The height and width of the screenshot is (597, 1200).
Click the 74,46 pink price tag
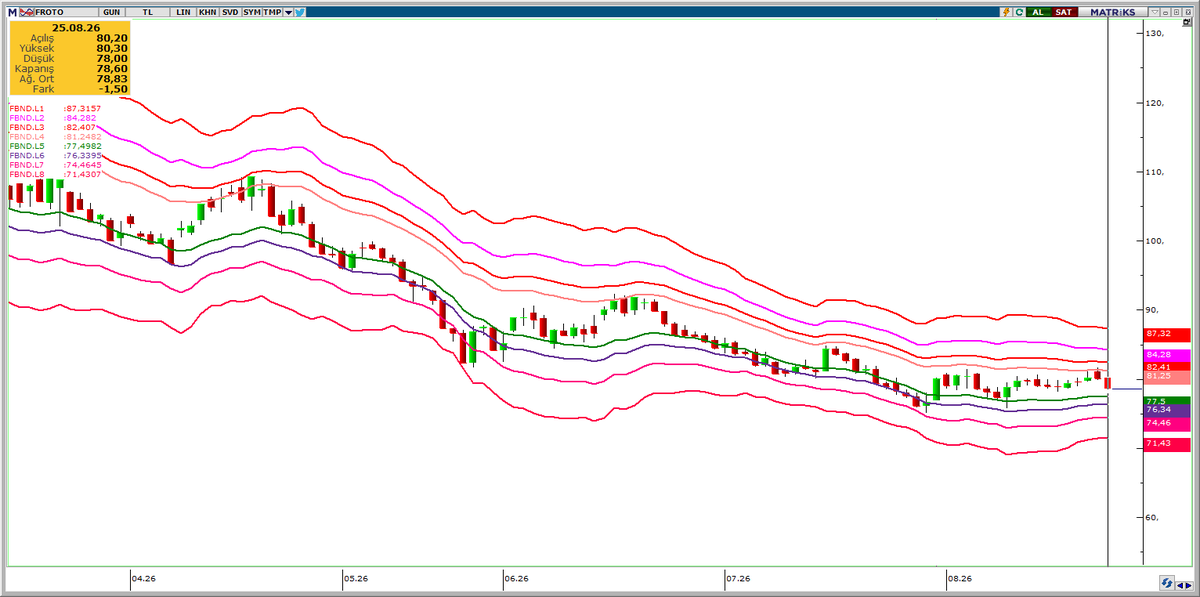pyautogui.click(x=1166, y=423)
